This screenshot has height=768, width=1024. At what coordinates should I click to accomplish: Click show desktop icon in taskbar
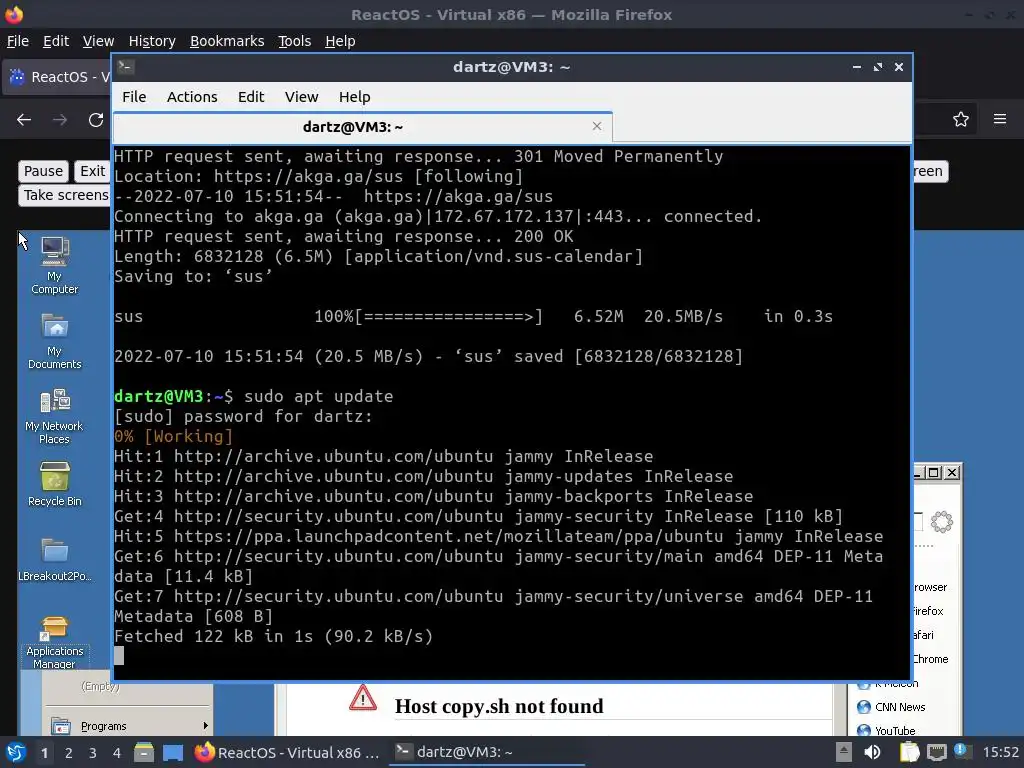point(173,752)
